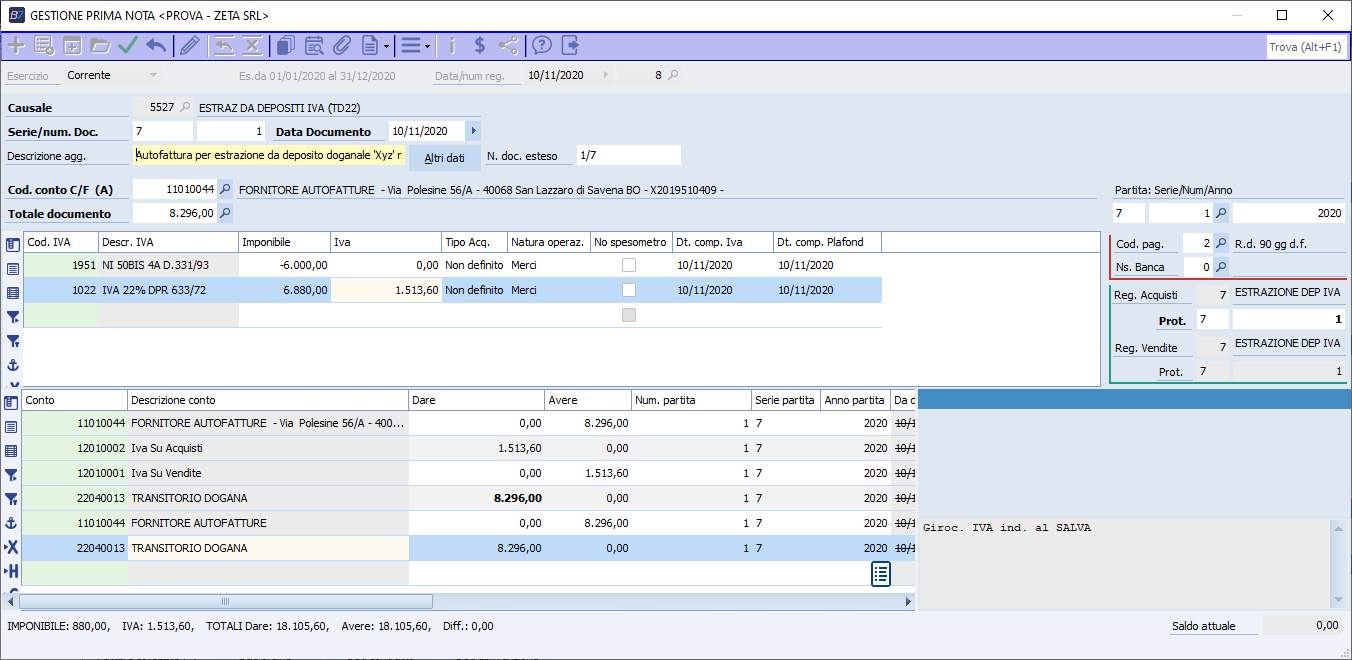Click the share toolbar icon
The height and width of the screenshot is (660, 1352).
508,45
